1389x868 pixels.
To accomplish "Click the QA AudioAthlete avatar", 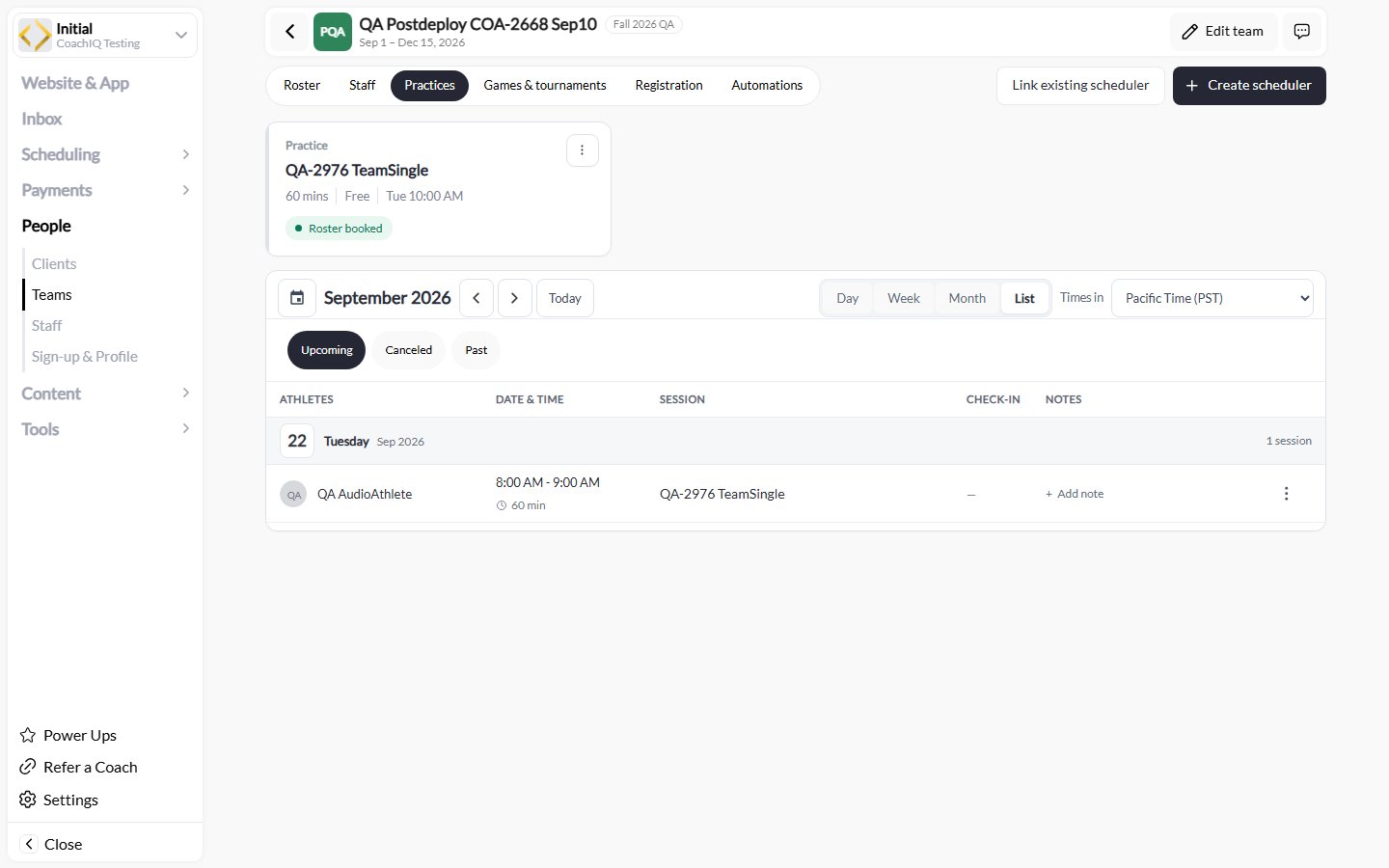I will tap(293, 495).
